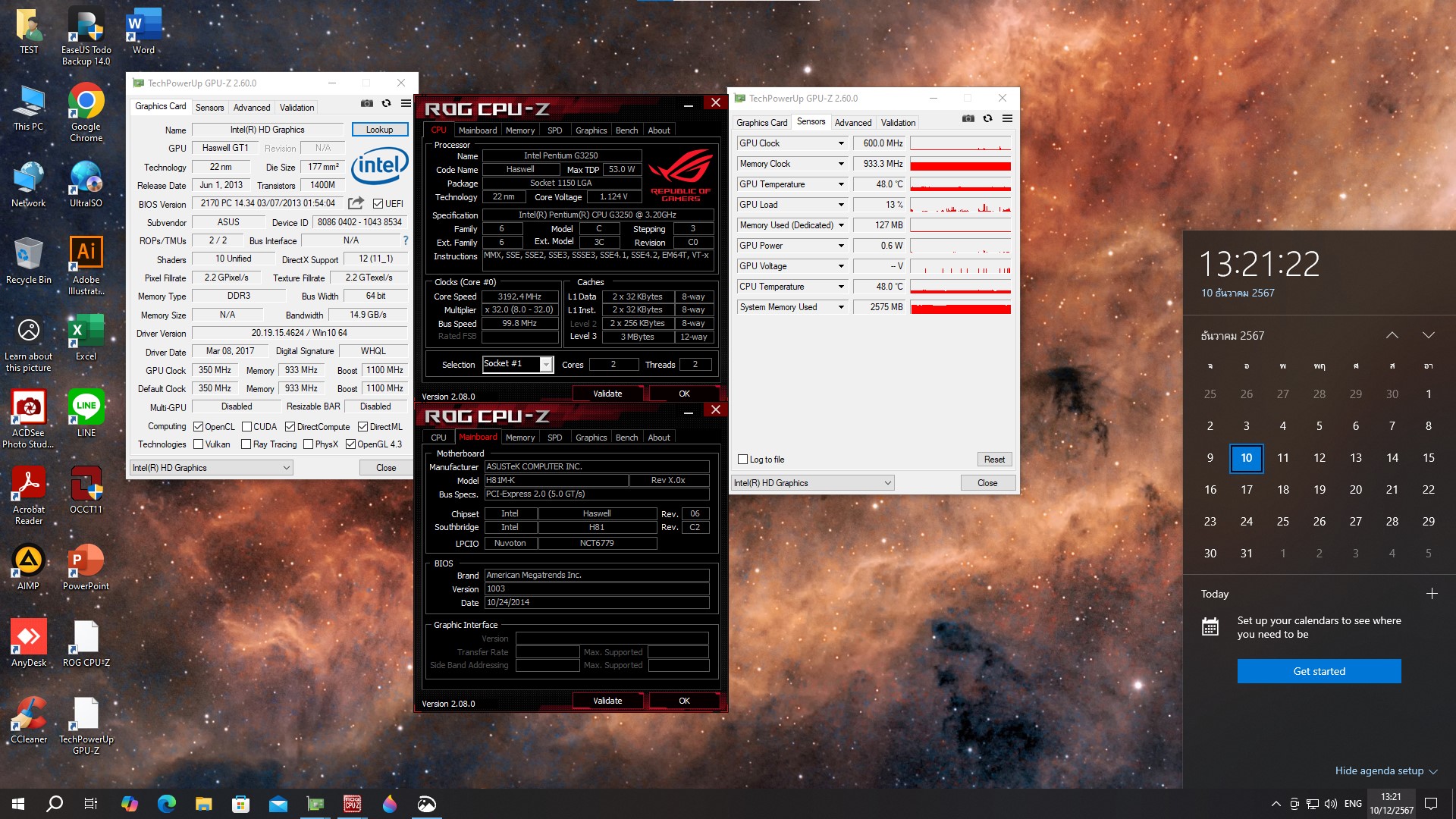Screen dimensions: 1456x819
Task: Open Bench tab in upper CPU-Z window
Action: [x=626, y=130]
